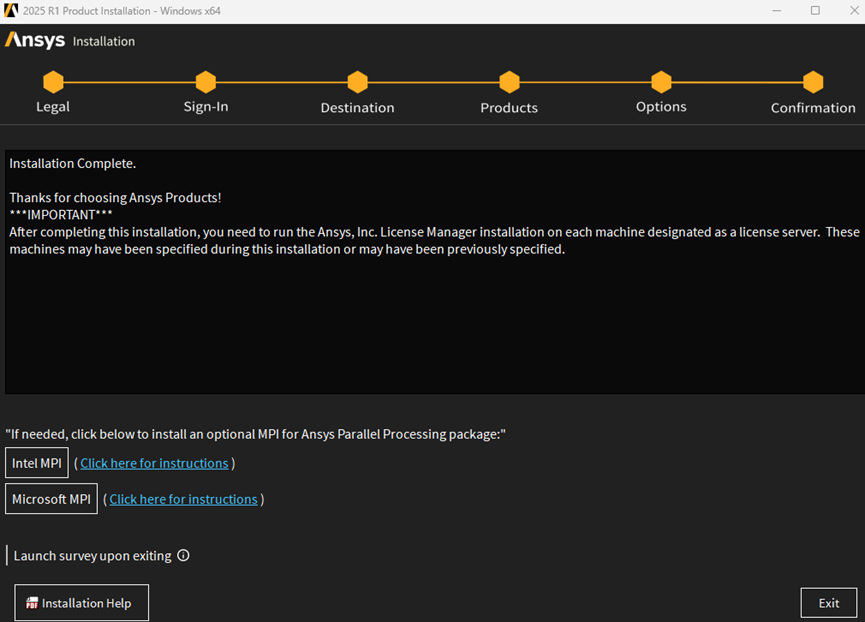This screenshot has width=865, height=622.
Task: Click the 'Launch survey upon exiting' label
Action: pyautogui.click(x=92, y=556)
